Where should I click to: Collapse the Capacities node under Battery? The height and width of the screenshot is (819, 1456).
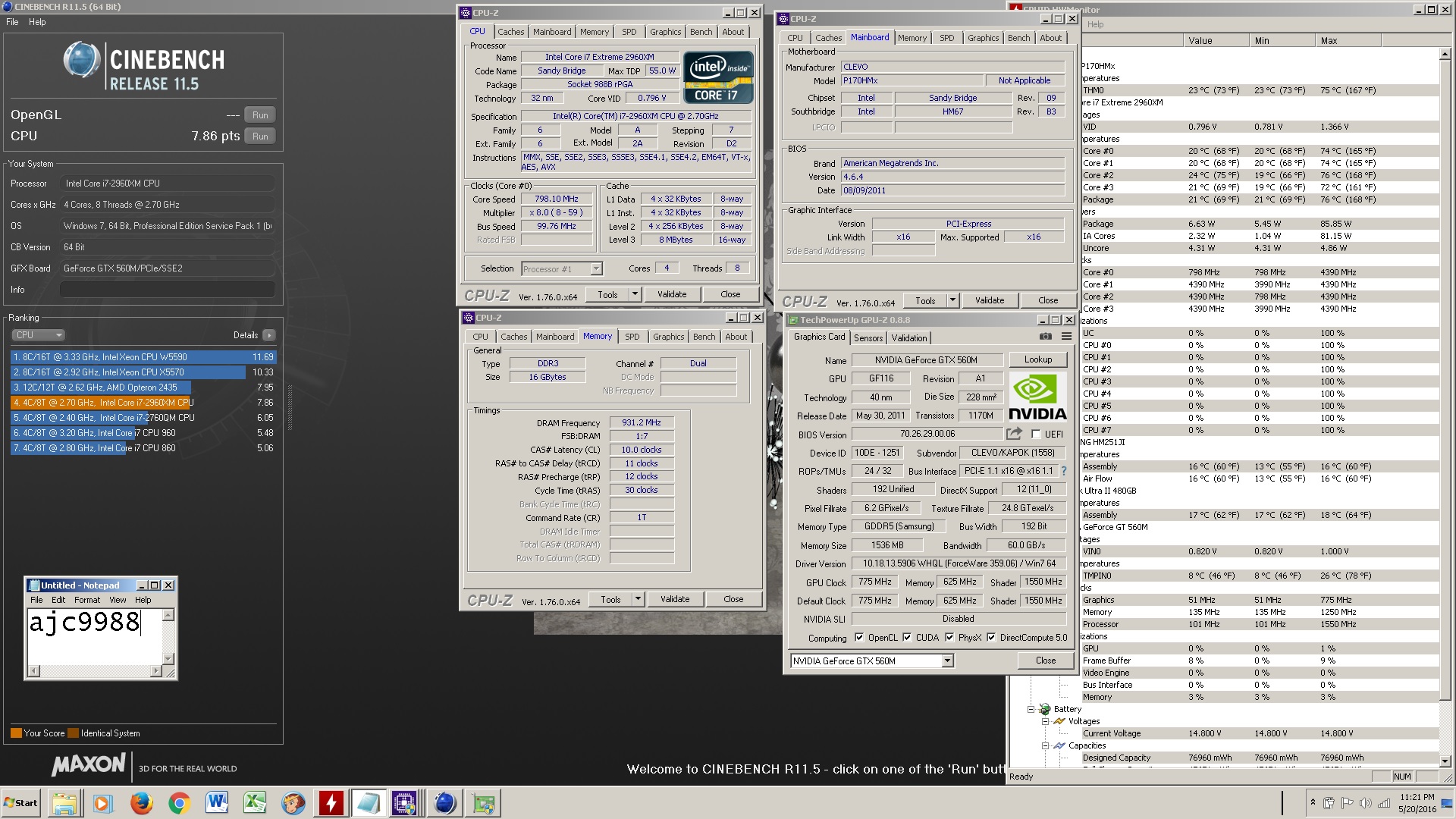click(1045, 745)
